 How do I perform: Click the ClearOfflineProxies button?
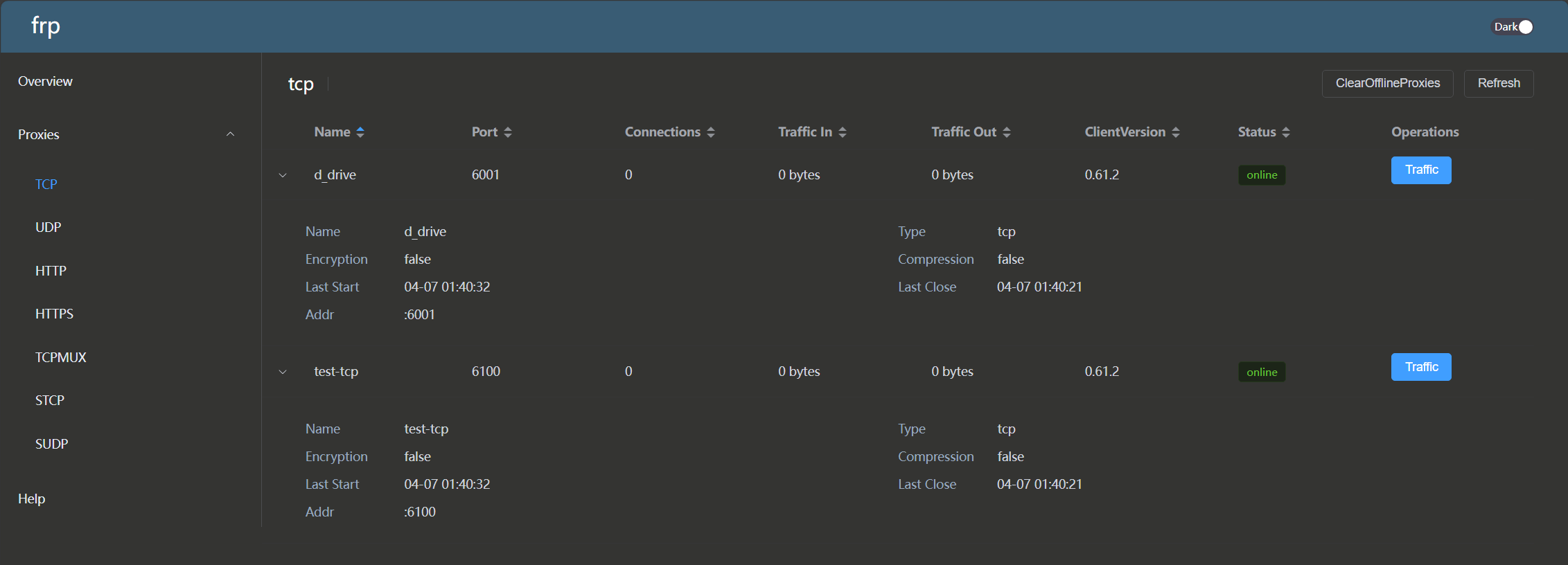point(1388,83)
